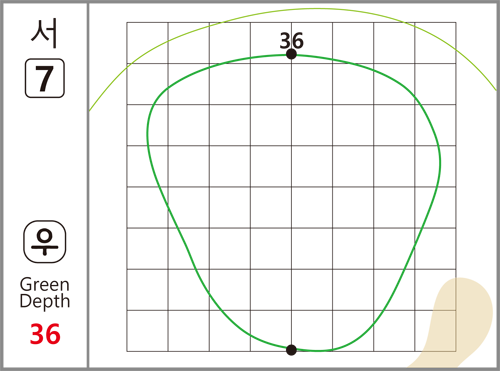Viewport: 500px width, 371px height.
Task: Click the word Depth in the sidebar
Action: click(x=45, y=301)
